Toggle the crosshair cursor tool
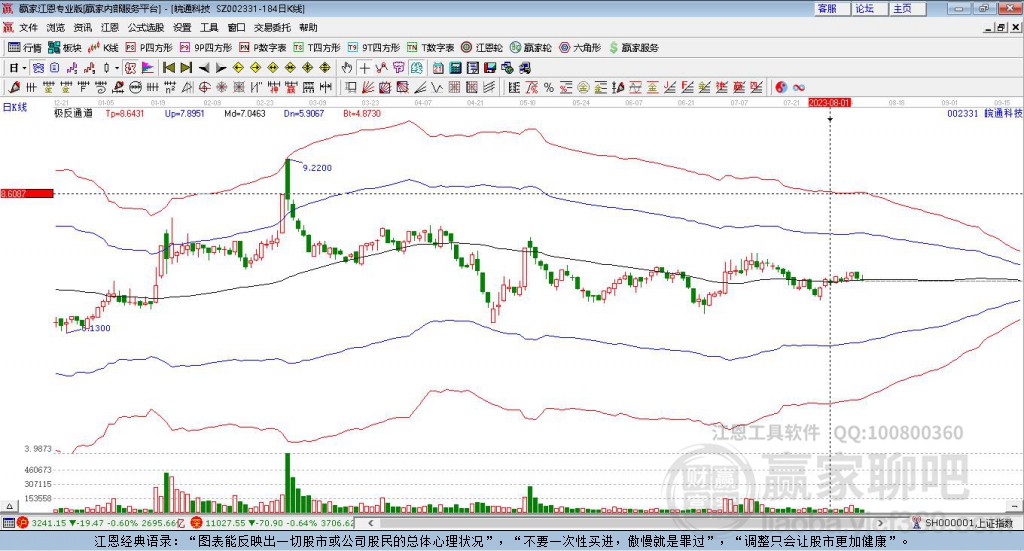This screenshot has width=1024, height=551. coord(364,68)
